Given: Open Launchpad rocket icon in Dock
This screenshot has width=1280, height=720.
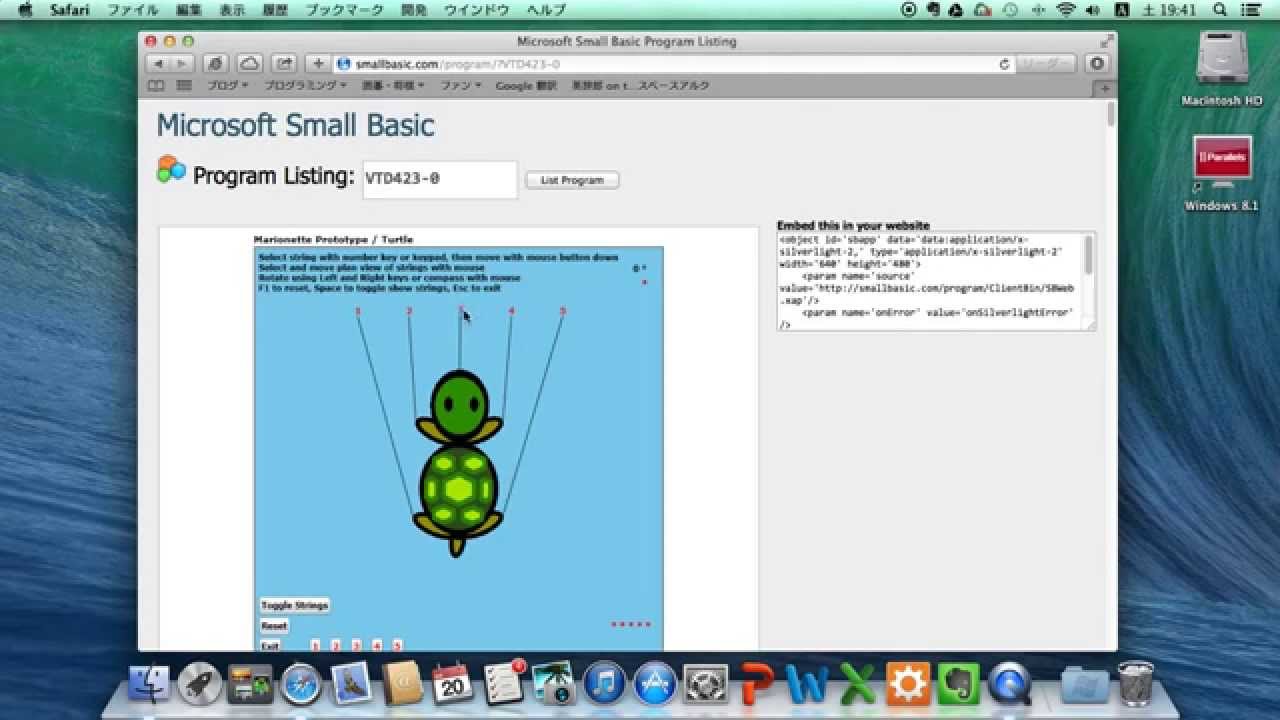Looking at the screenshot, I should (x=199, y=684).
